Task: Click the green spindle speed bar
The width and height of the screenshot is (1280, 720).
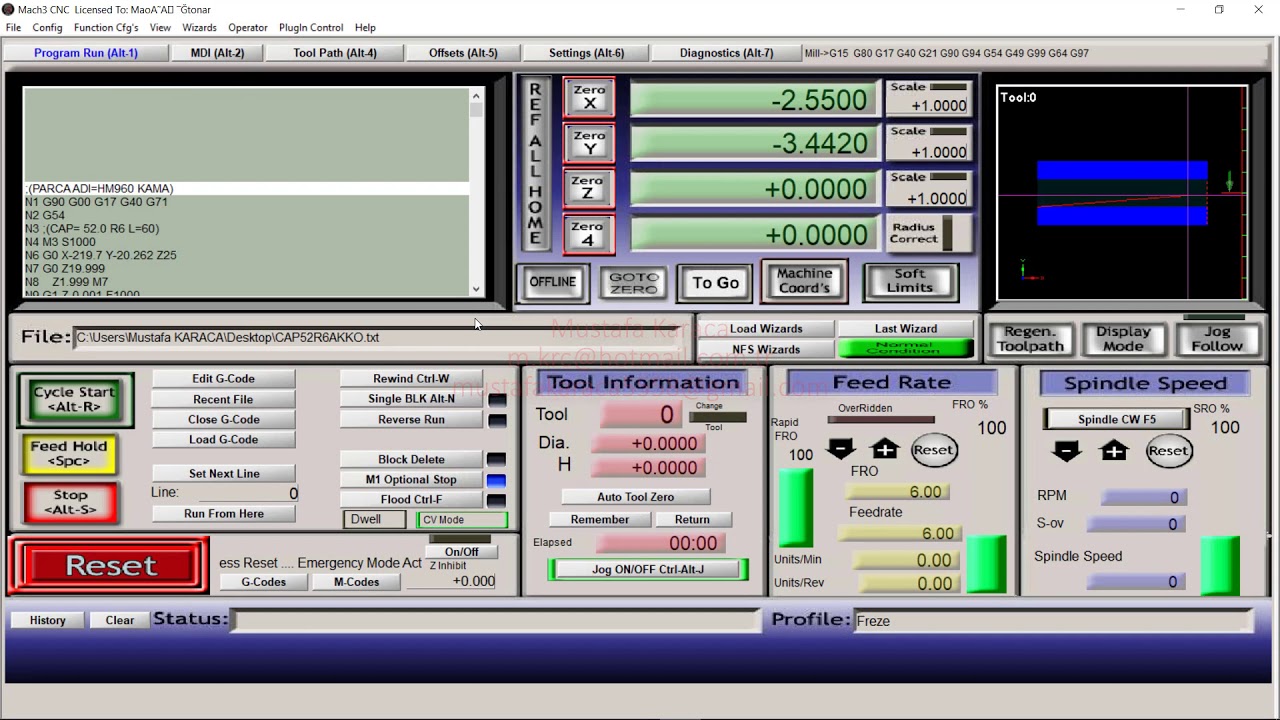Action: click(x=1220, y=565)
